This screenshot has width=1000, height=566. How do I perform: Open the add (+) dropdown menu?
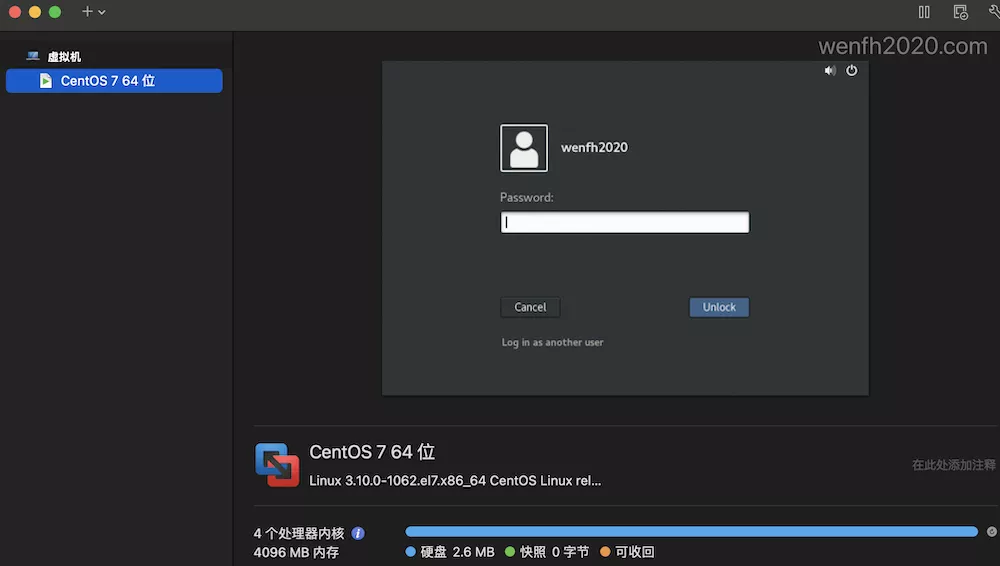pos(93,12)
